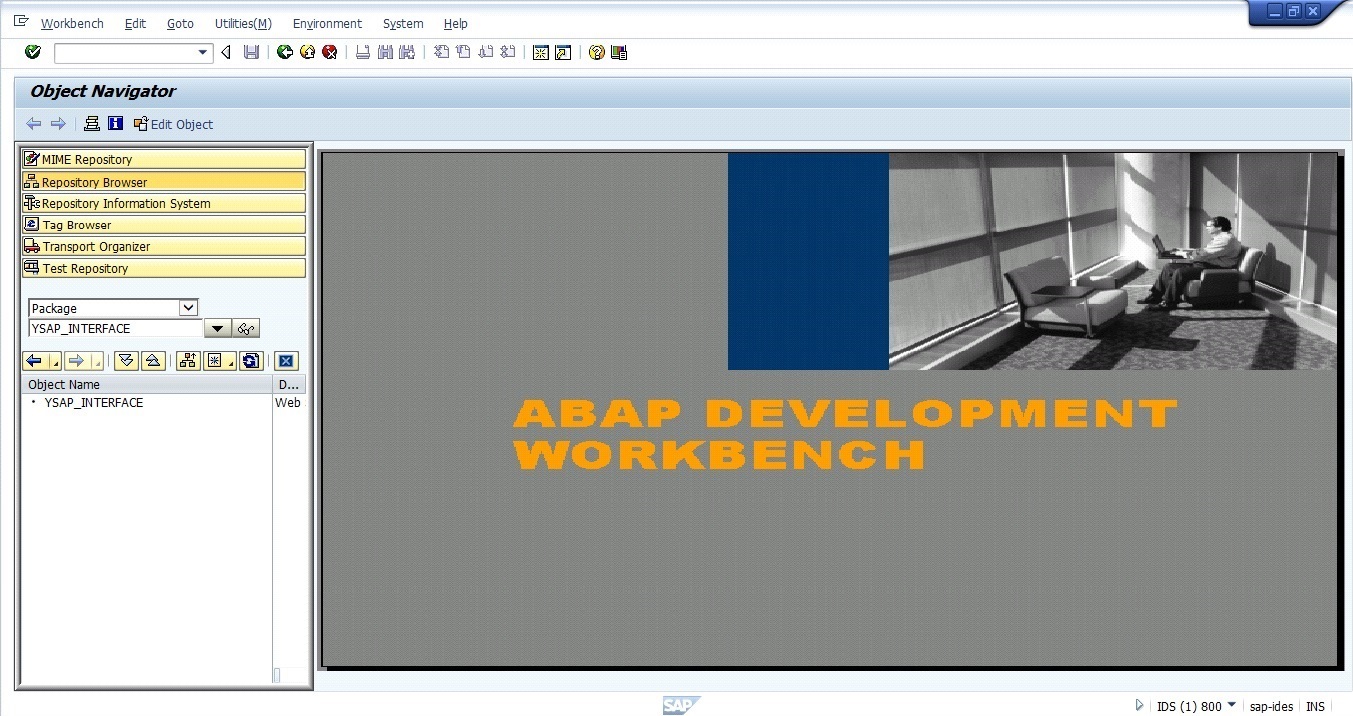The height and width of the screenshot is (716, 1353).
Task: Click the Display Object List icon
Action: click(x=92, y=124)
